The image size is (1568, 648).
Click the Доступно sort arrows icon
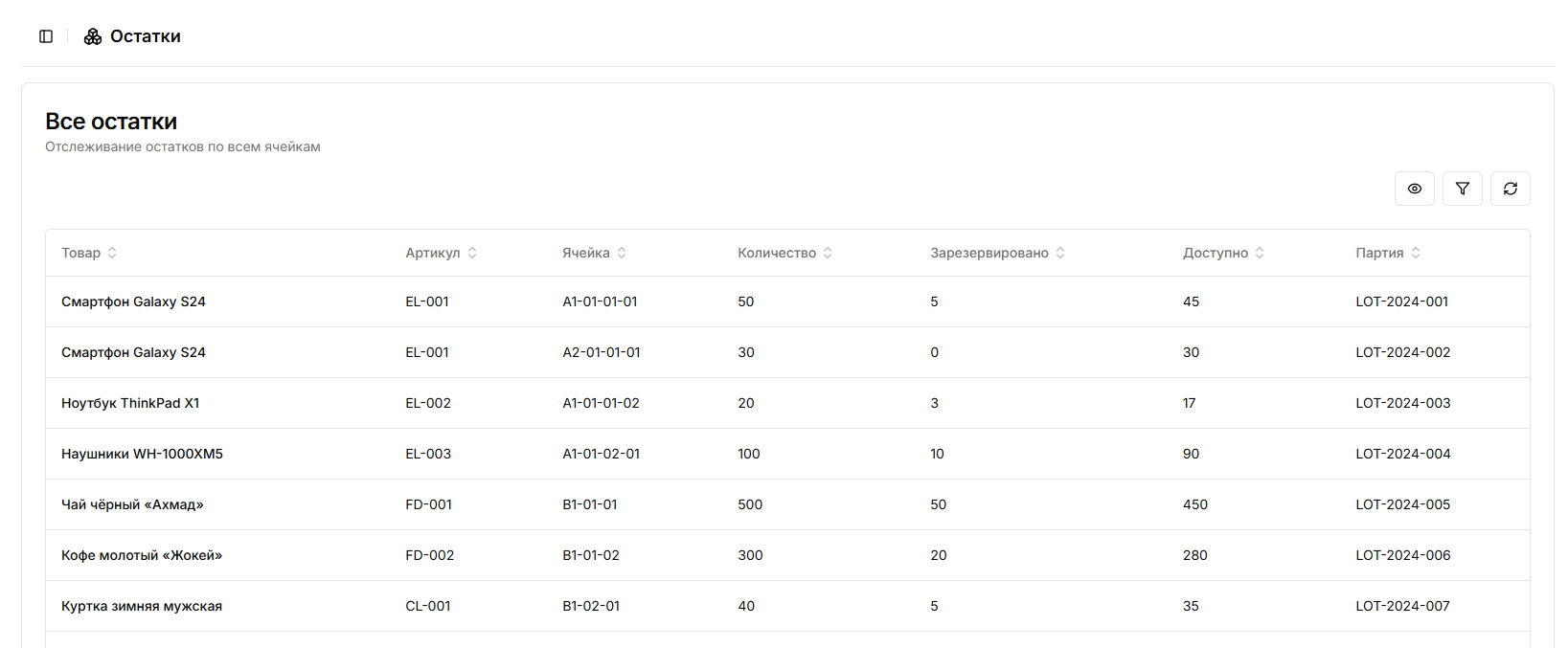click(1260, 253)
